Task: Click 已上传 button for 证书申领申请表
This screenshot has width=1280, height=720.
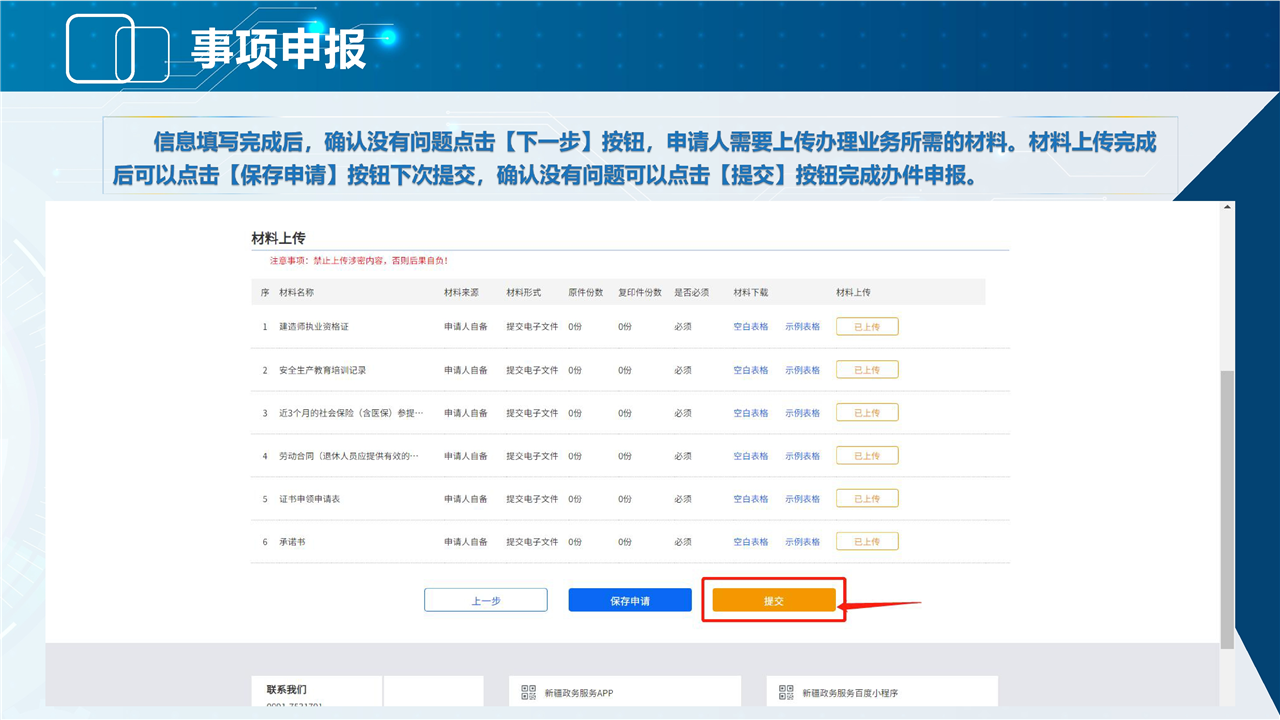Action: [x=866, y=499]
